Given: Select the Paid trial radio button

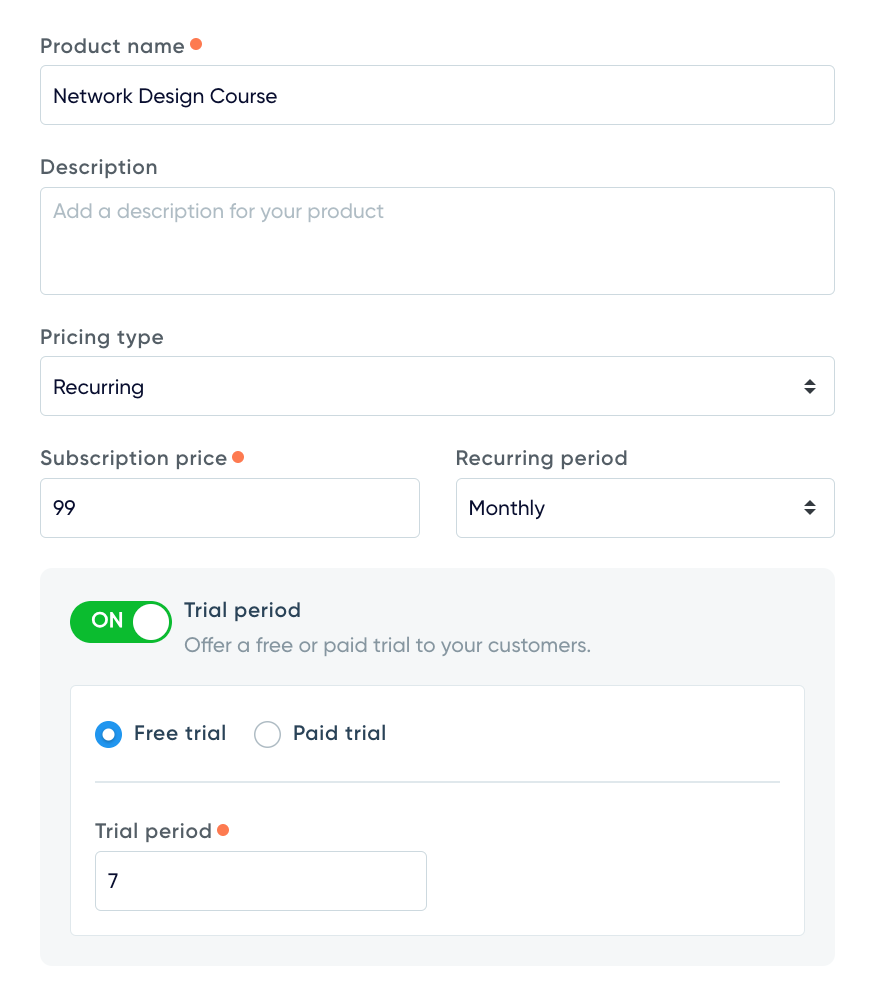Looking at the screenshot, I should tap(267, 735).
